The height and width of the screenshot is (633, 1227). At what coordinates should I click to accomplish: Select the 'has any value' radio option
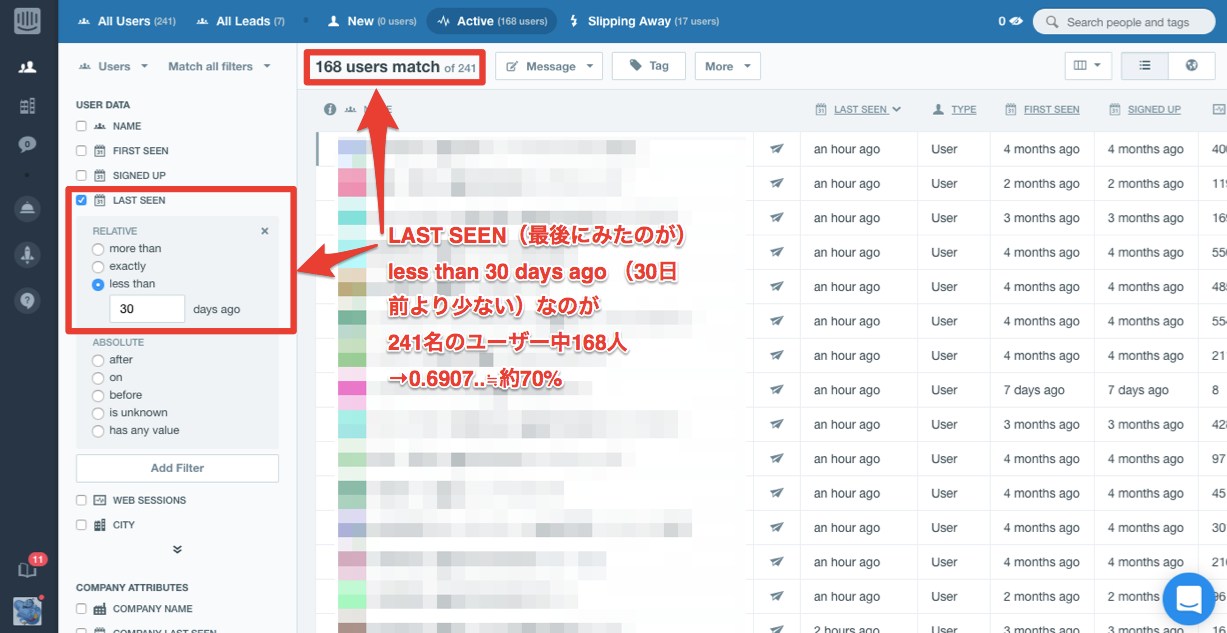[98, 431]
